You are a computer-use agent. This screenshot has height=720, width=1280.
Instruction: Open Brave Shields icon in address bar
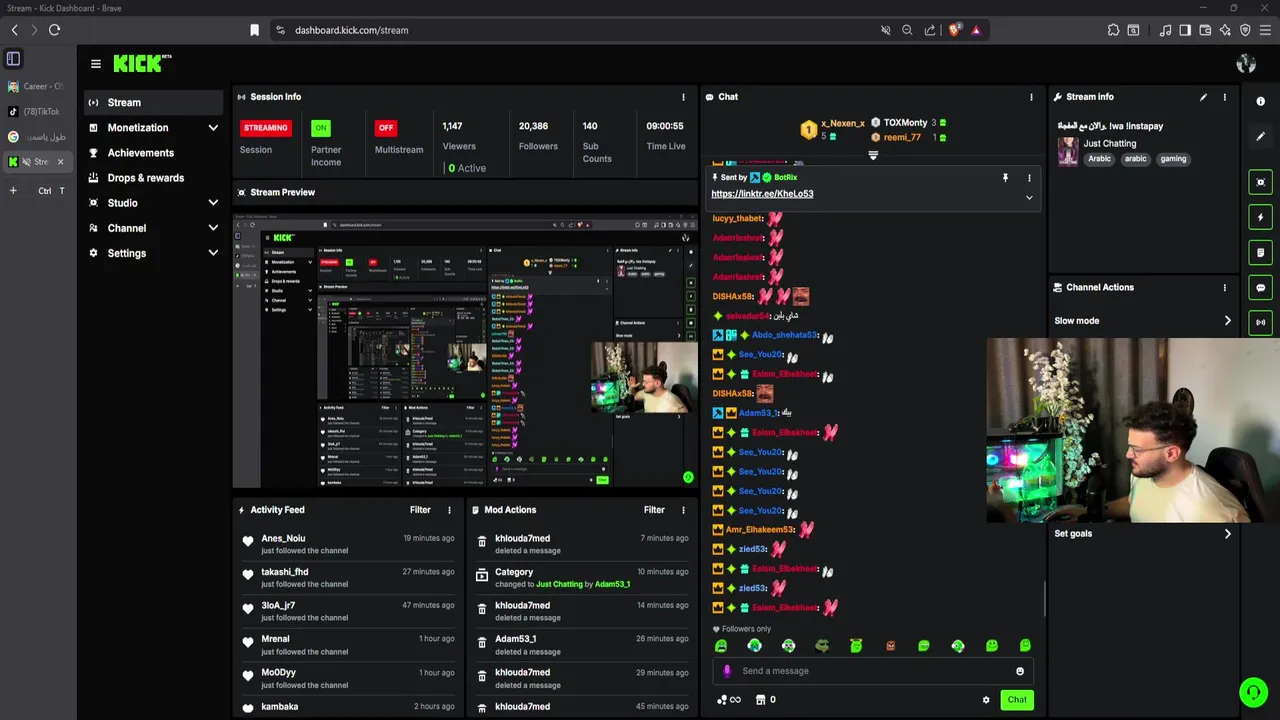[x=955, y=30]
